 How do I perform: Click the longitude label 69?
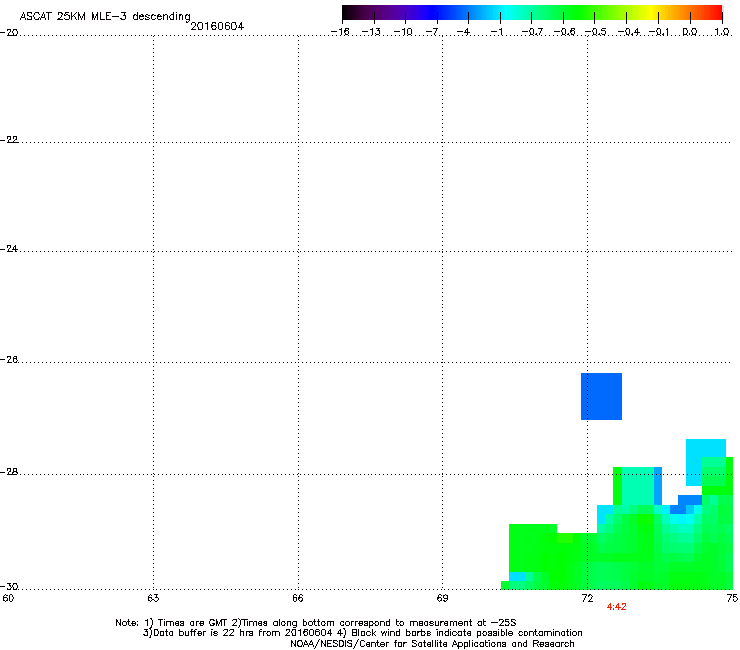(x=442, y=599)
